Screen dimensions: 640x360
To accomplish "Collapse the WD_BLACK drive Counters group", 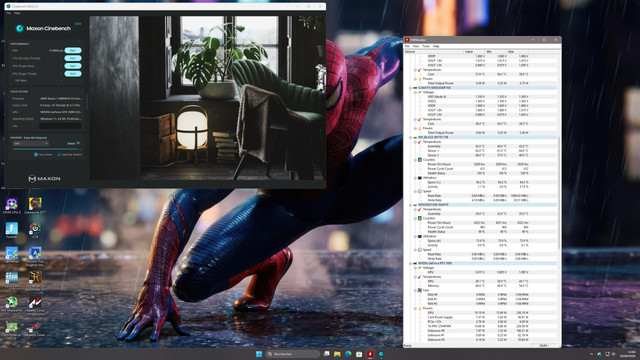I will point(416,160).
